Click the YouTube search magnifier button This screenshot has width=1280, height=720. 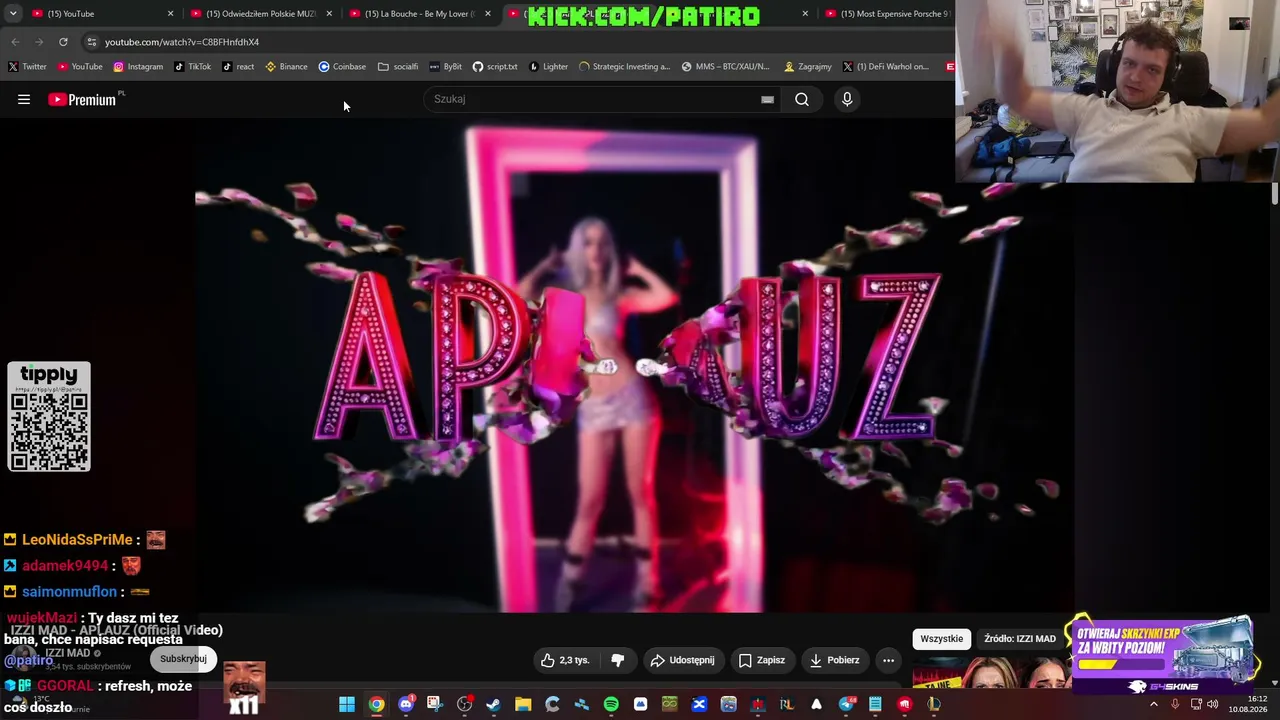(802, 99)
